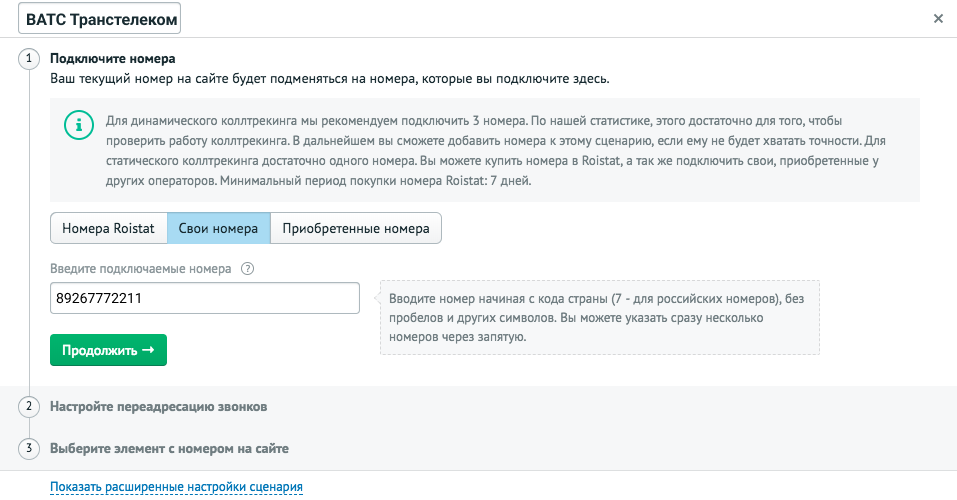This screenshot has width=957, height=500.
Task: Close the scenario panel with the X
Action: [937, 19]
